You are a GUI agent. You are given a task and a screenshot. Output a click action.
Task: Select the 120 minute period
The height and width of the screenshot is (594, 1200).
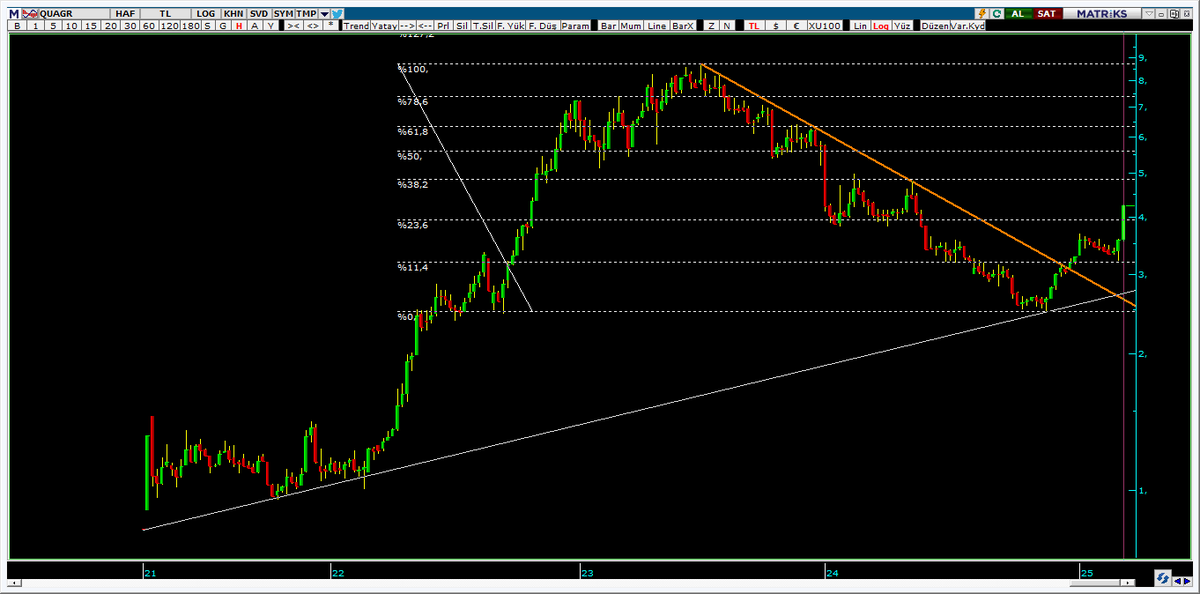tap(169, 26)
